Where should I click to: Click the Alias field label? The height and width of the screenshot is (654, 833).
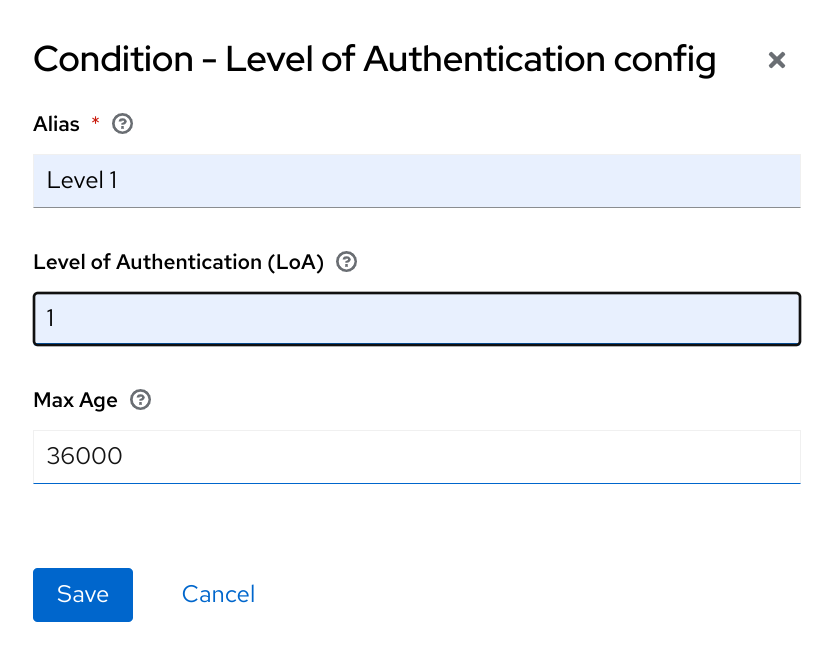tap(55, 123)
